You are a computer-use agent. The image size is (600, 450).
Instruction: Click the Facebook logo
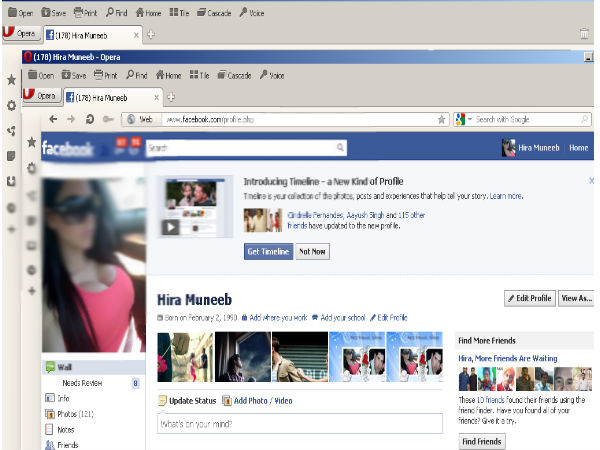coord(67,148)
